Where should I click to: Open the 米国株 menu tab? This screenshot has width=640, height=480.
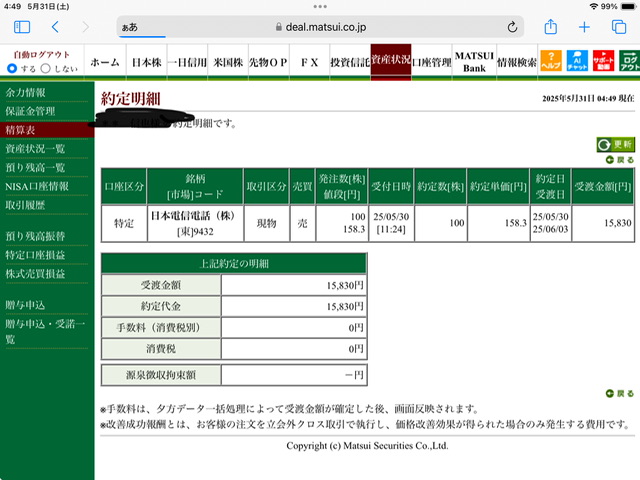pos(228,62)
